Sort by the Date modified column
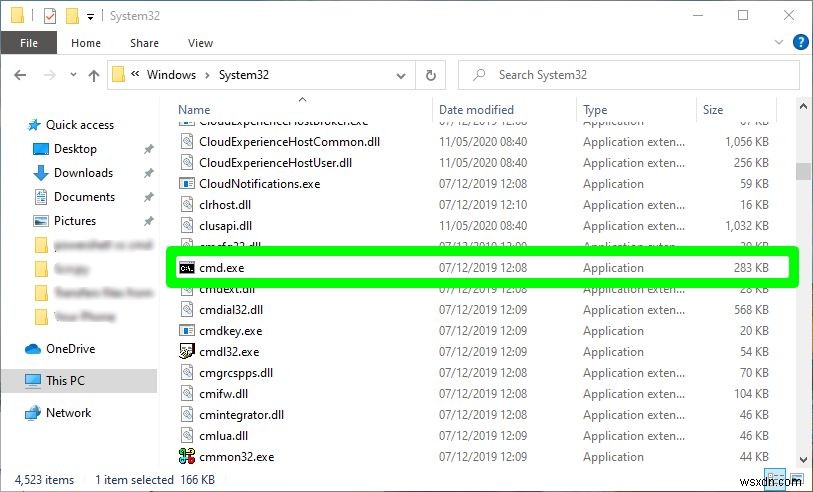Image resolution: width=813 pixels, height=492 pixels. tap(476, 110)
